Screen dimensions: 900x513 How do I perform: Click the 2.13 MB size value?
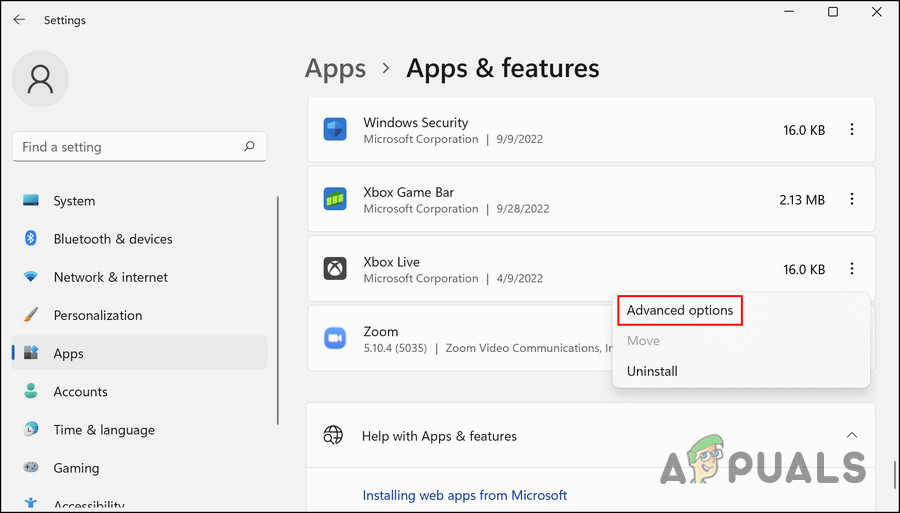[802, 200]
